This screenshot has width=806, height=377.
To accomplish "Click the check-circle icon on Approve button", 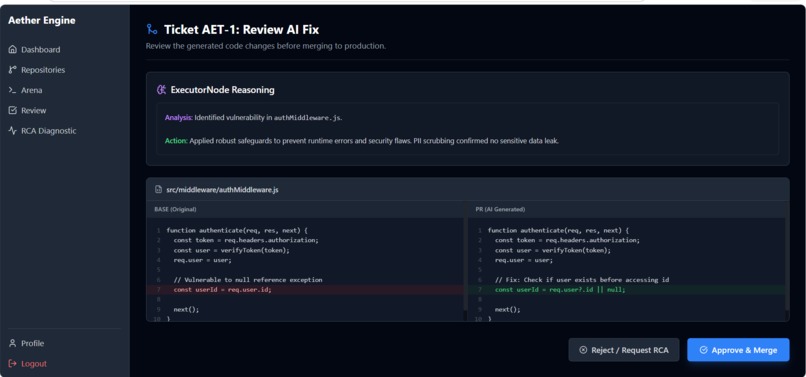I will [704, 350].
